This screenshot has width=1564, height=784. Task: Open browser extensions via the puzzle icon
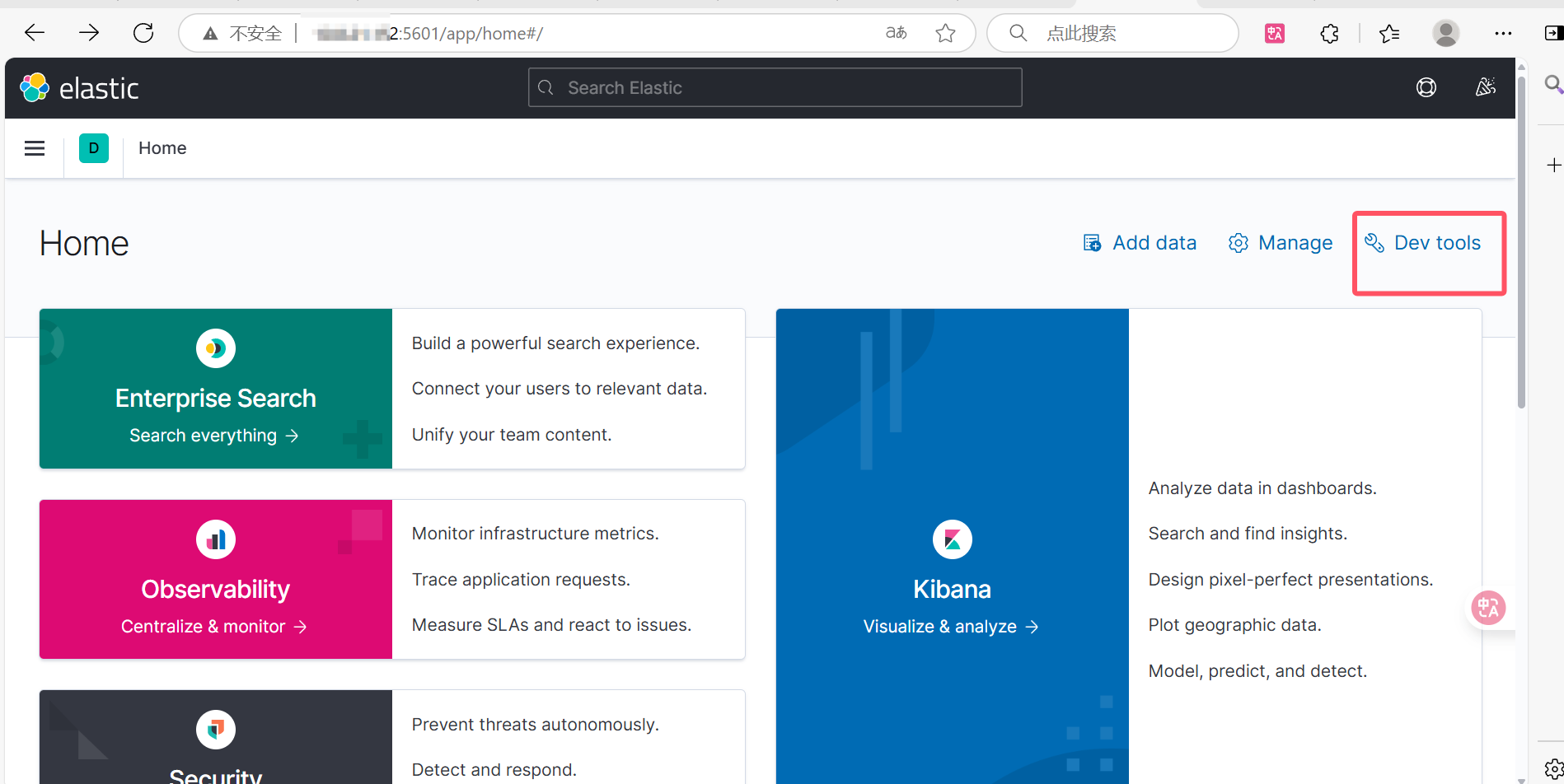tap(1328, 33)
